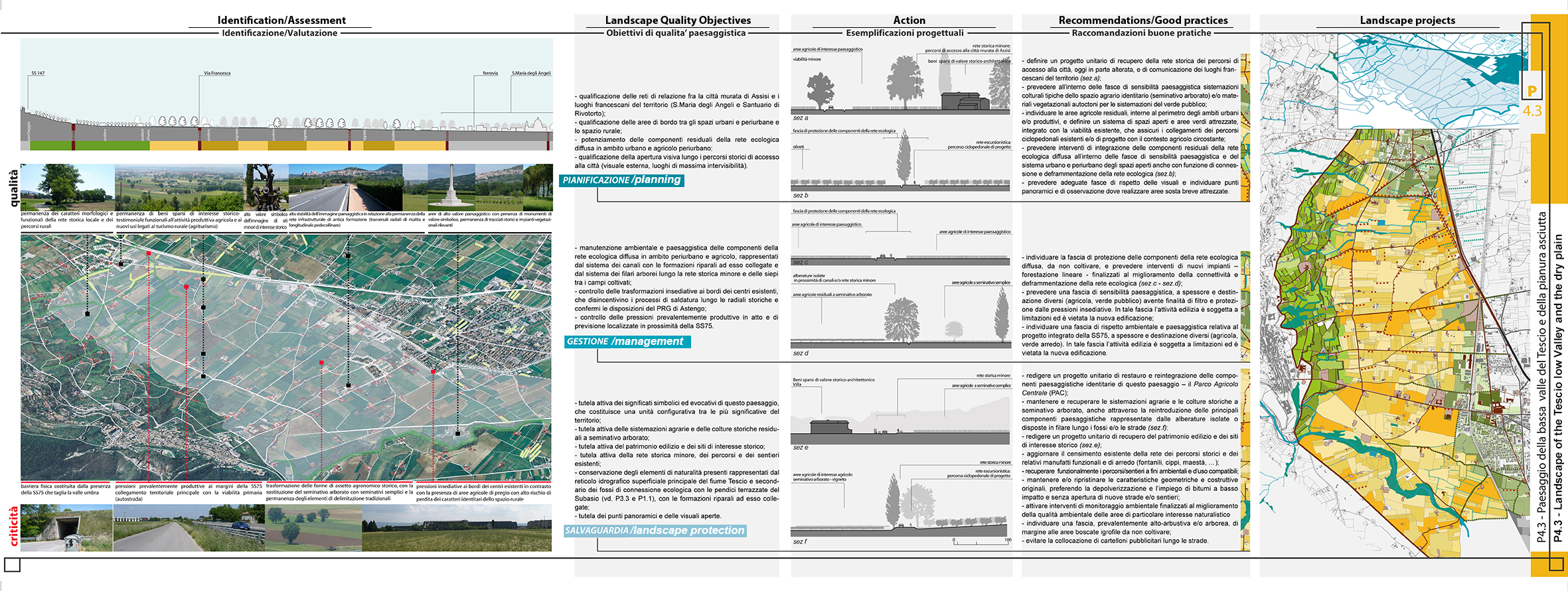The image size is (1568, 591).
Task: Click the bronze statue photo
Action: (x=266, y=187)
